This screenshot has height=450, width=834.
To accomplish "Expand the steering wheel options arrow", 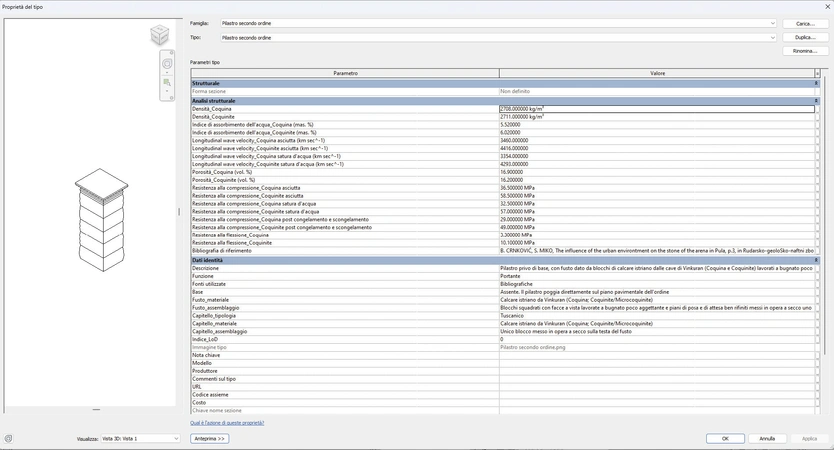I will coord(167,72).
